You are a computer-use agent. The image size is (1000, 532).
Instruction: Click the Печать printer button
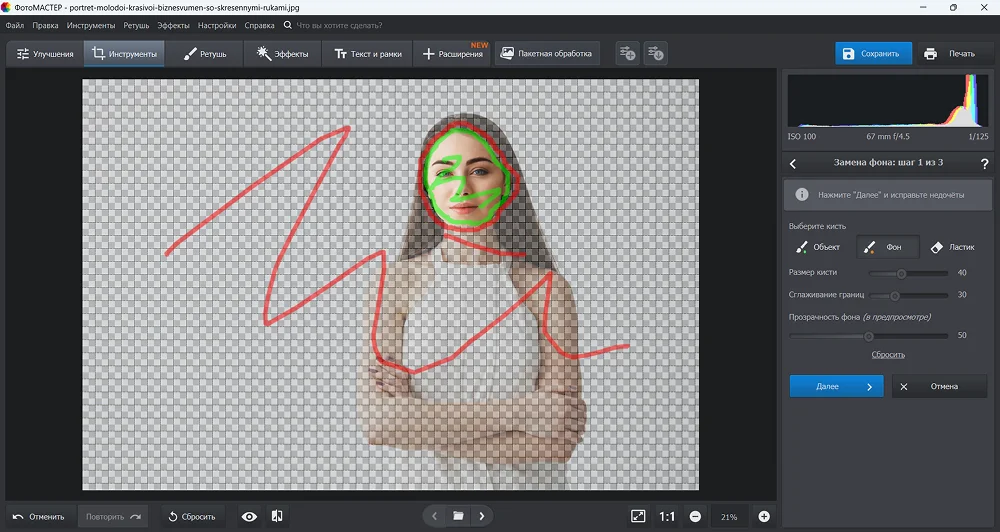(948, 53)
